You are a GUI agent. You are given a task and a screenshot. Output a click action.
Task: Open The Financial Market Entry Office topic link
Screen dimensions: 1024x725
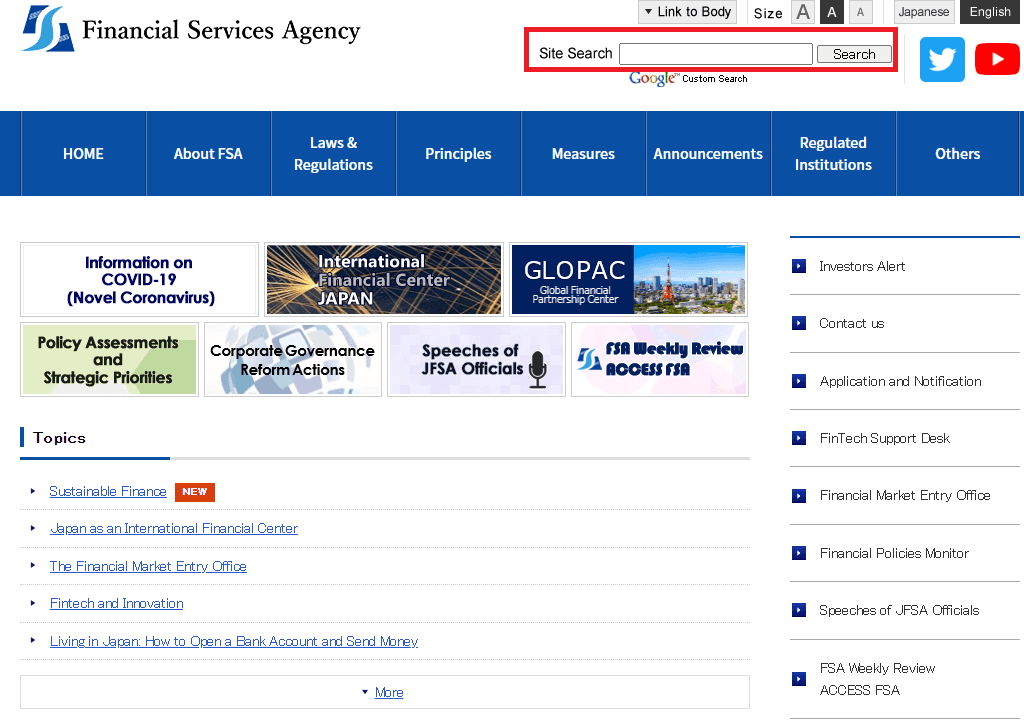[148, 566]
